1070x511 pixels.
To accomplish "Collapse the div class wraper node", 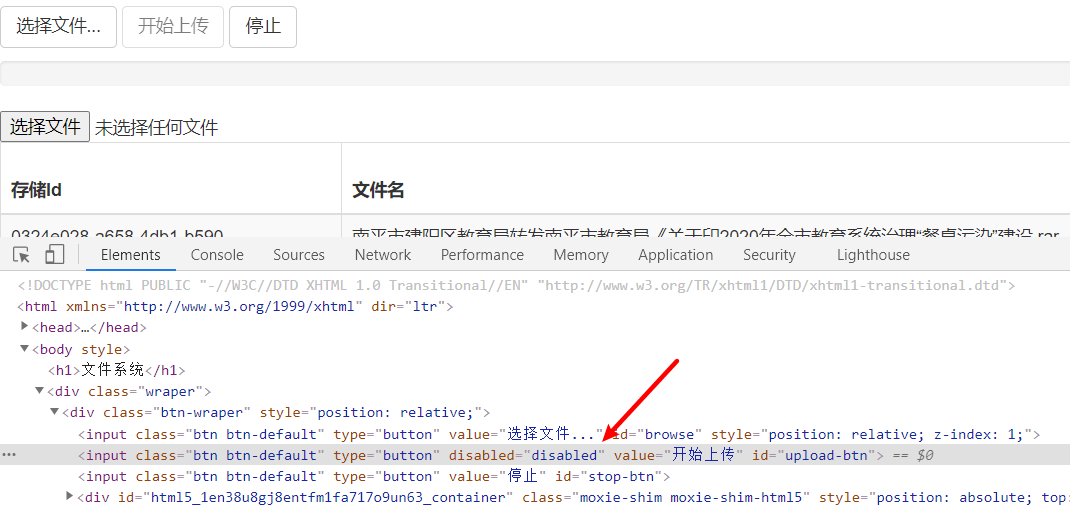I will pos(40,391).
